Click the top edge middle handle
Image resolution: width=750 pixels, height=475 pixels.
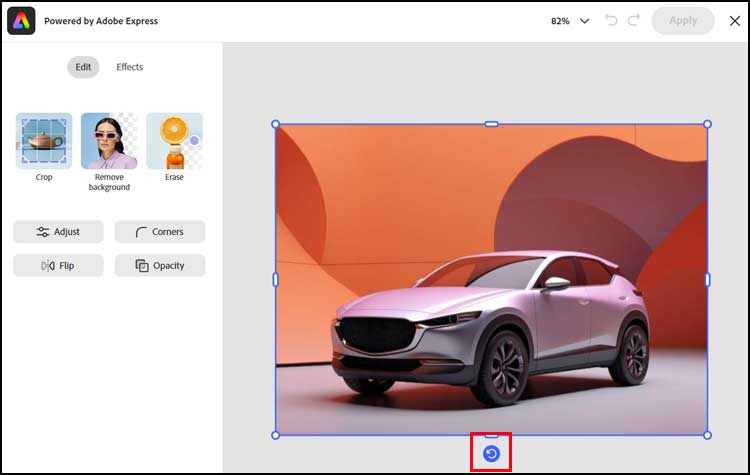tap(491, 124)
